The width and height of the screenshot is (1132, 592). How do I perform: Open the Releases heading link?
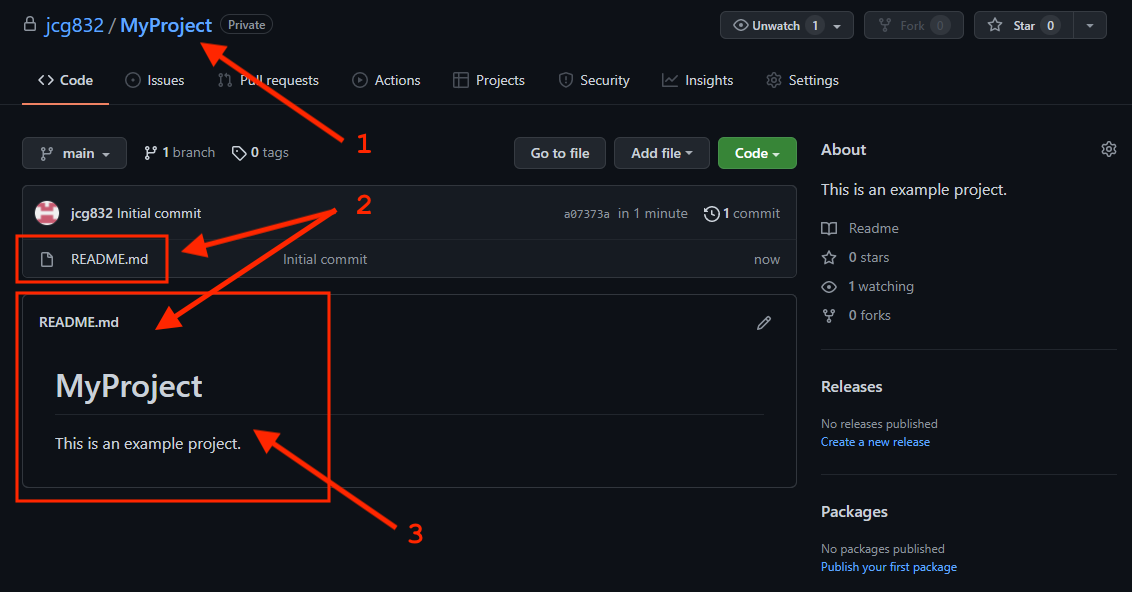coord(851,386)
